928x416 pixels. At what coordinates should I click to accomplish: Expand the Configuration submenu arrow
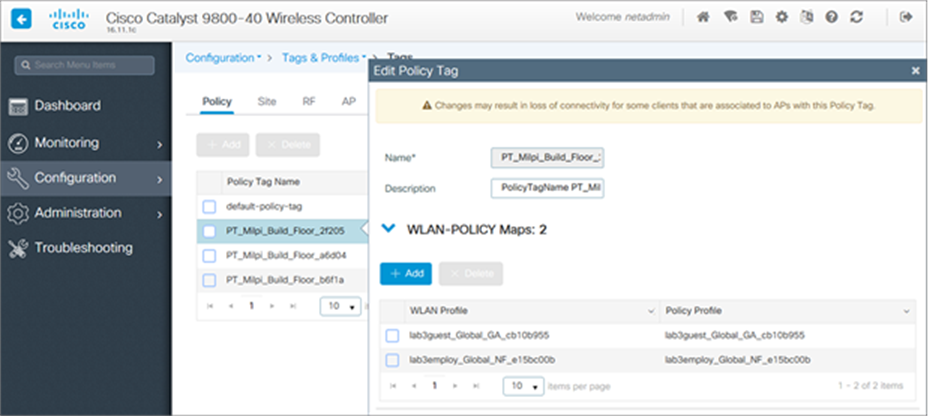160,179
